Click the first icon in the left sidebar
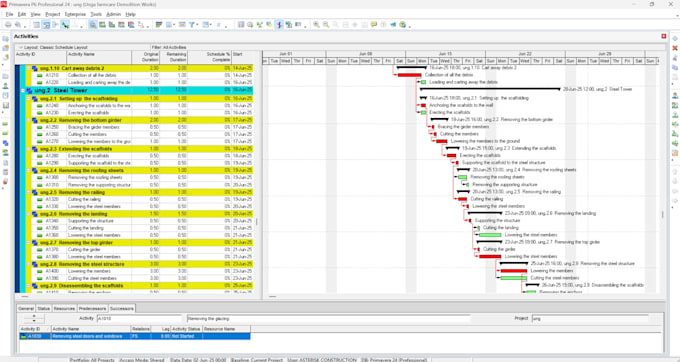Viewport: 680px width, 362px height. click(5, 39)
